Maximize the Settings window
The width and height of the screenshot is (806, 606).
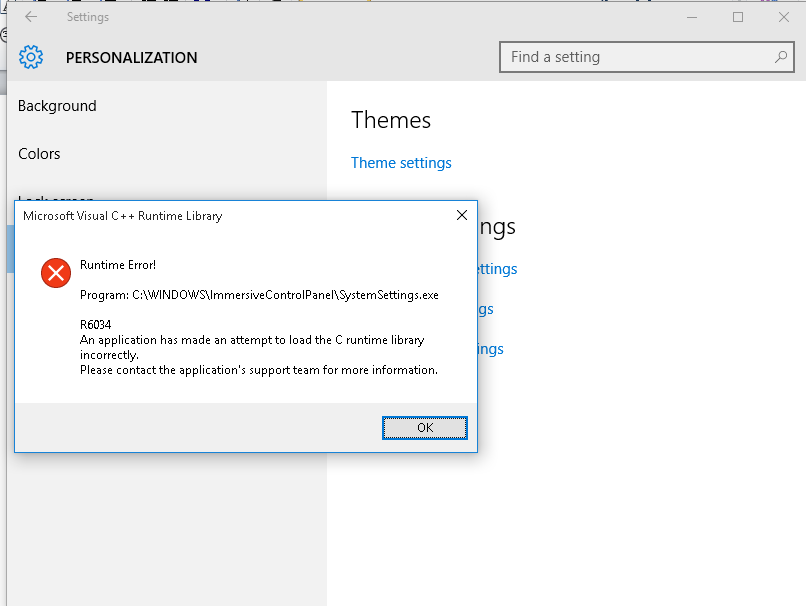coord(738,17)
